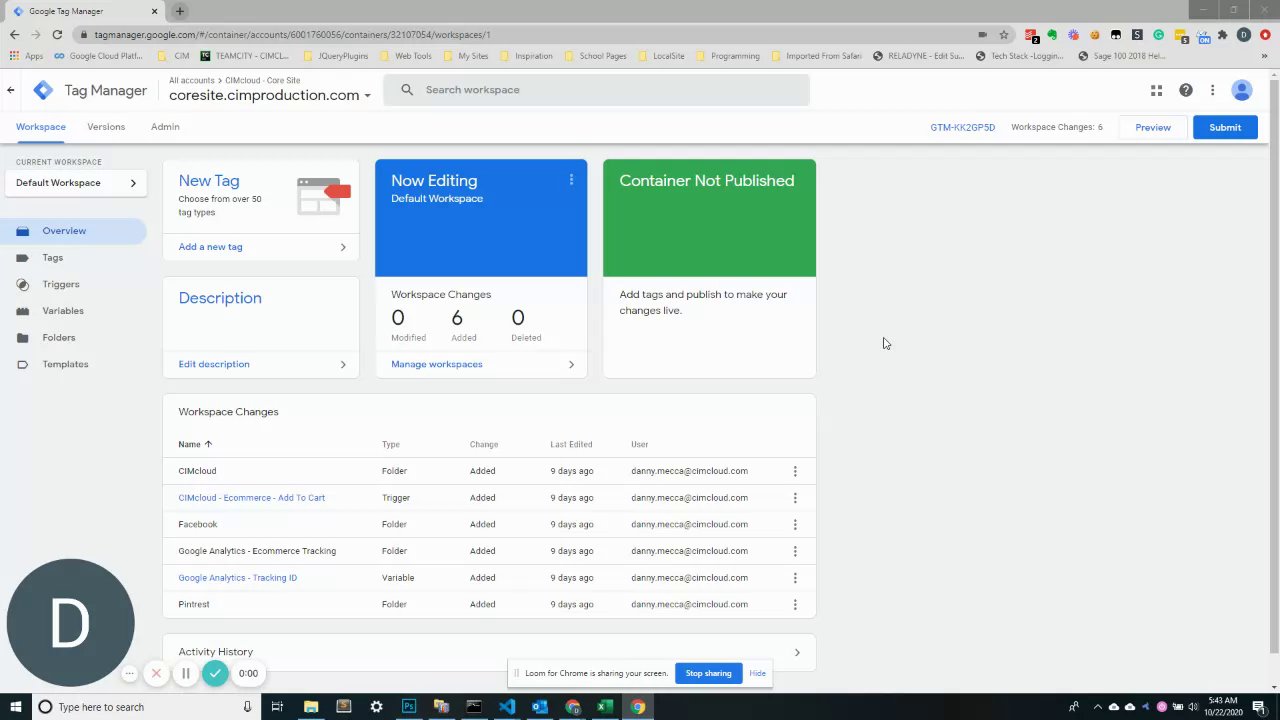Bookmark this page with the star icon
Screen dimensions: 1280x720
(x=1004, y=34)
